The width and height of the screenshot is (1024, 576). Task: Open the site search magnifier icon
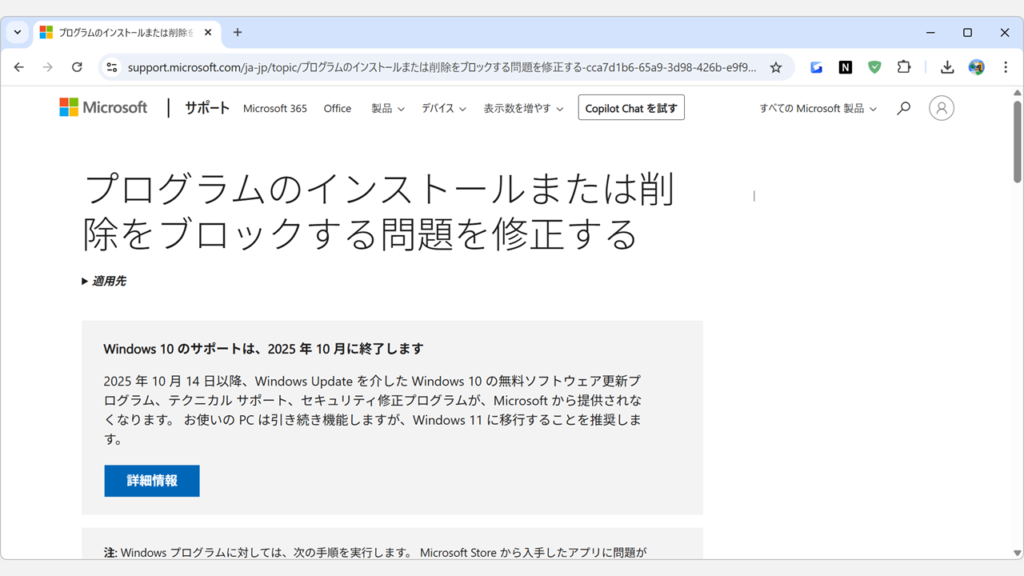click(x=904, y=108)
